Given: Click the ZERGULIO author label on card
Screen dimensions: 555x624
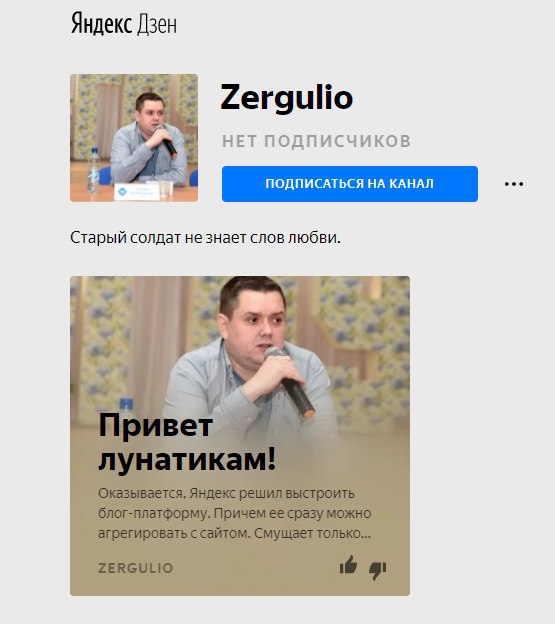Looking at the screenshot, I should 136,568.
